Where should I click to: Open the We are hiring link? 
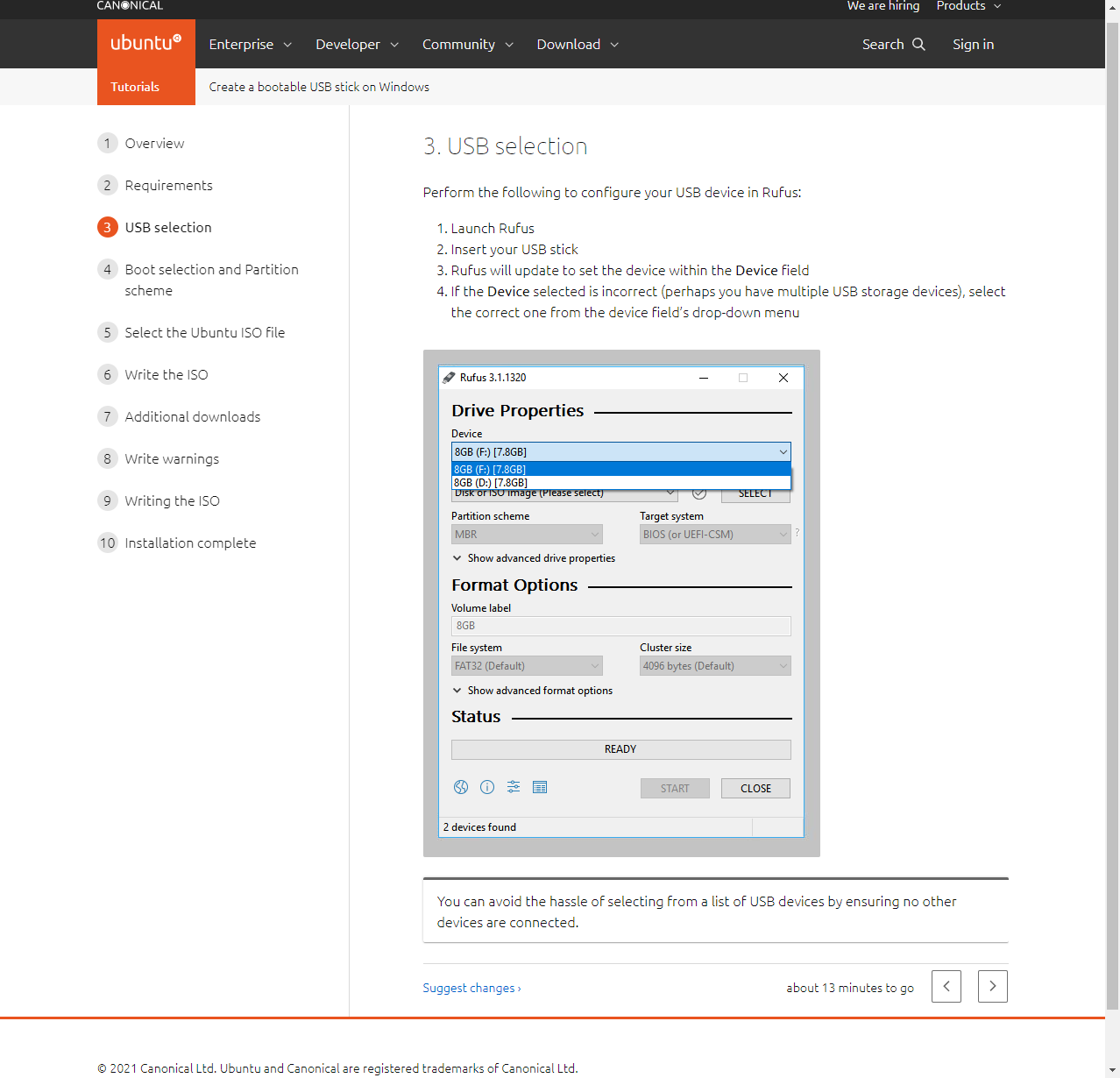pos(883,6)
